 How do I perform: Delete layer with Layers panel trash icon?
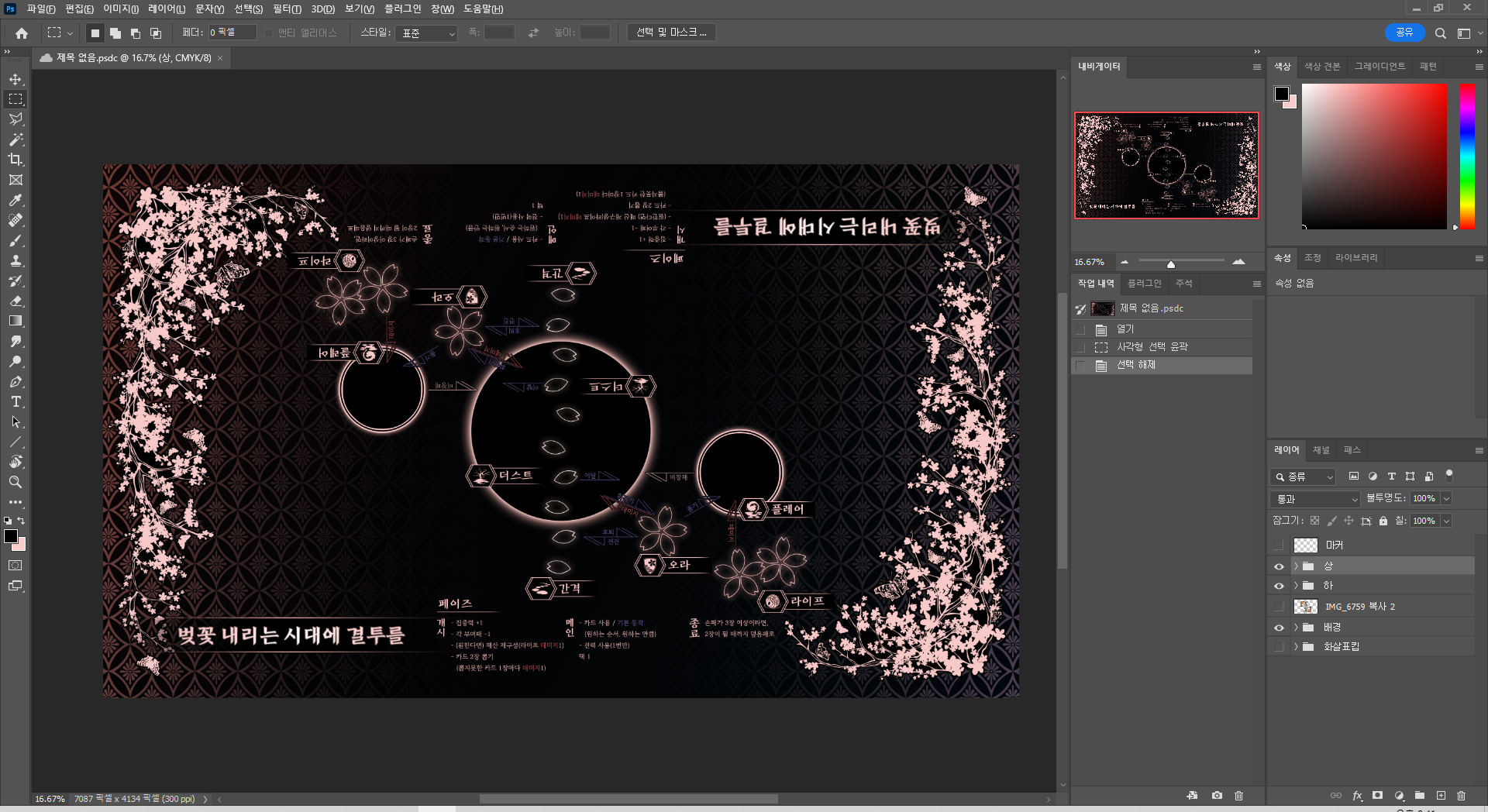coord(1461,796)
